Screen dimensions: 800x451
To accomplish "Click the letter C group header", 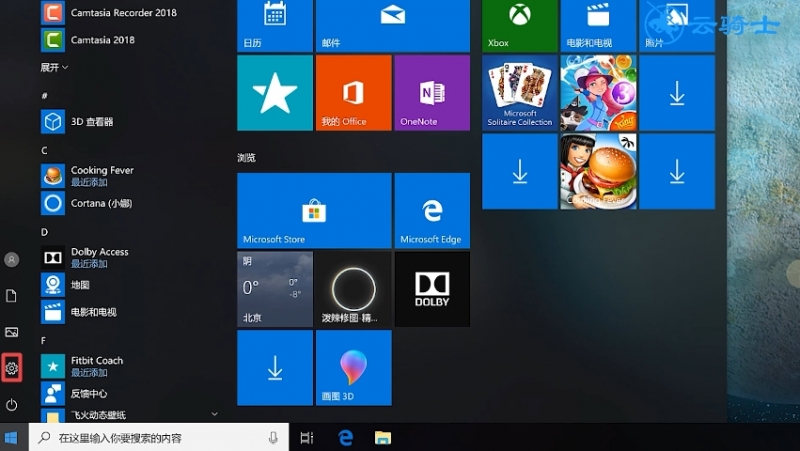I will [44, 151].
